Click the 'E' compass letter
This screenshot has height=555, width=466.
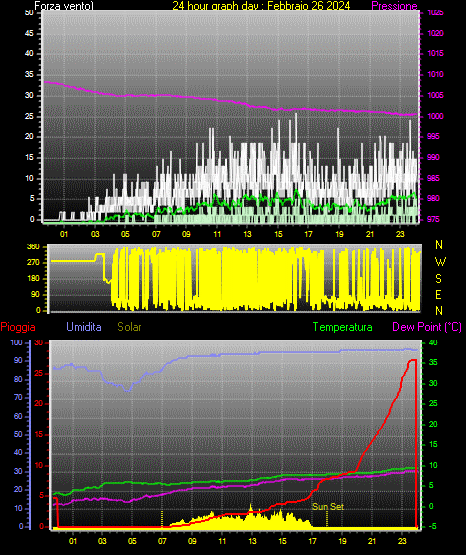pyautogui.click(x=438, y=294)
